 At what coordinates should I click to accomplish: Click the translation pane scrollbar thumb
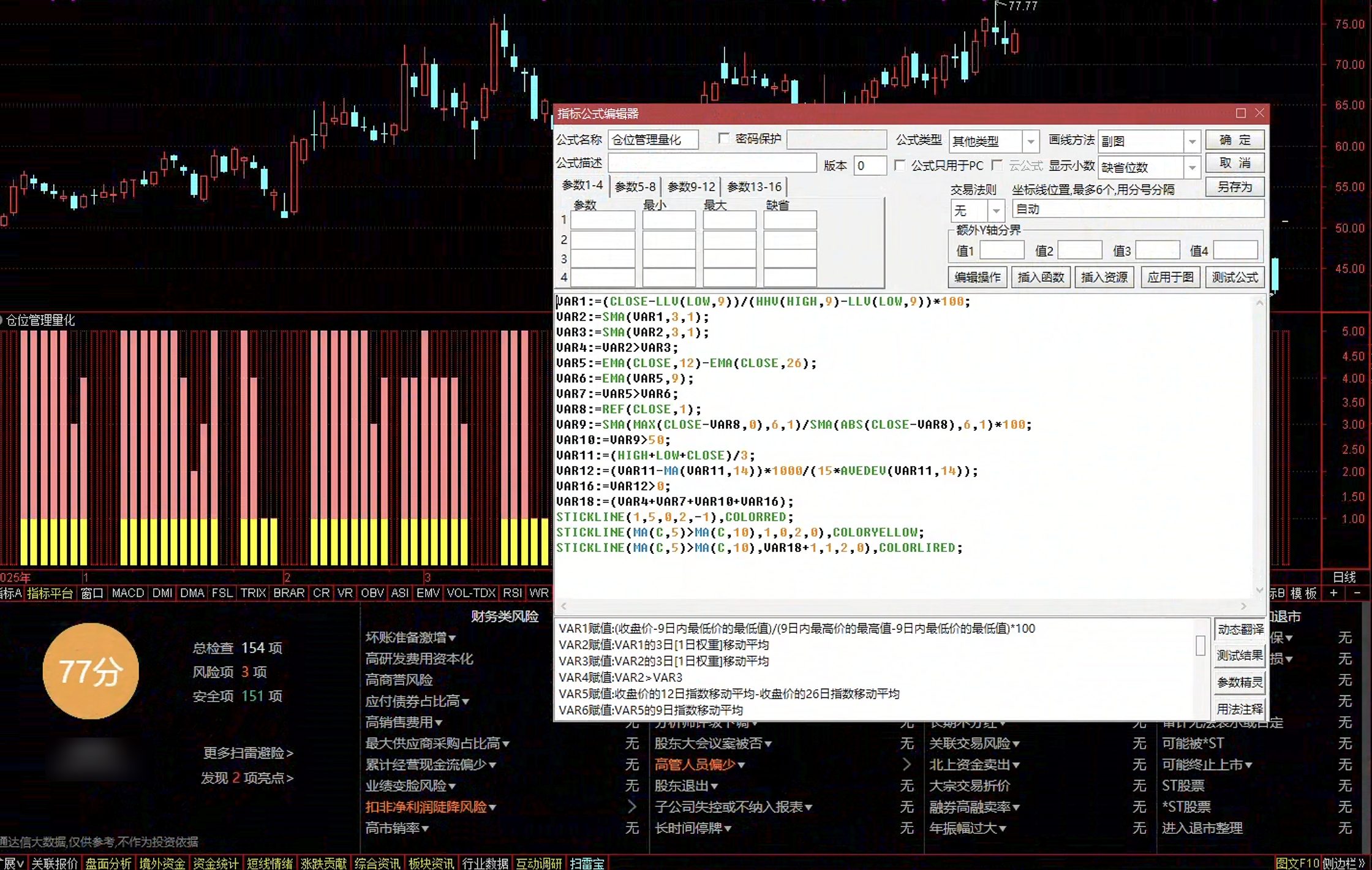tap(1200, 645)
